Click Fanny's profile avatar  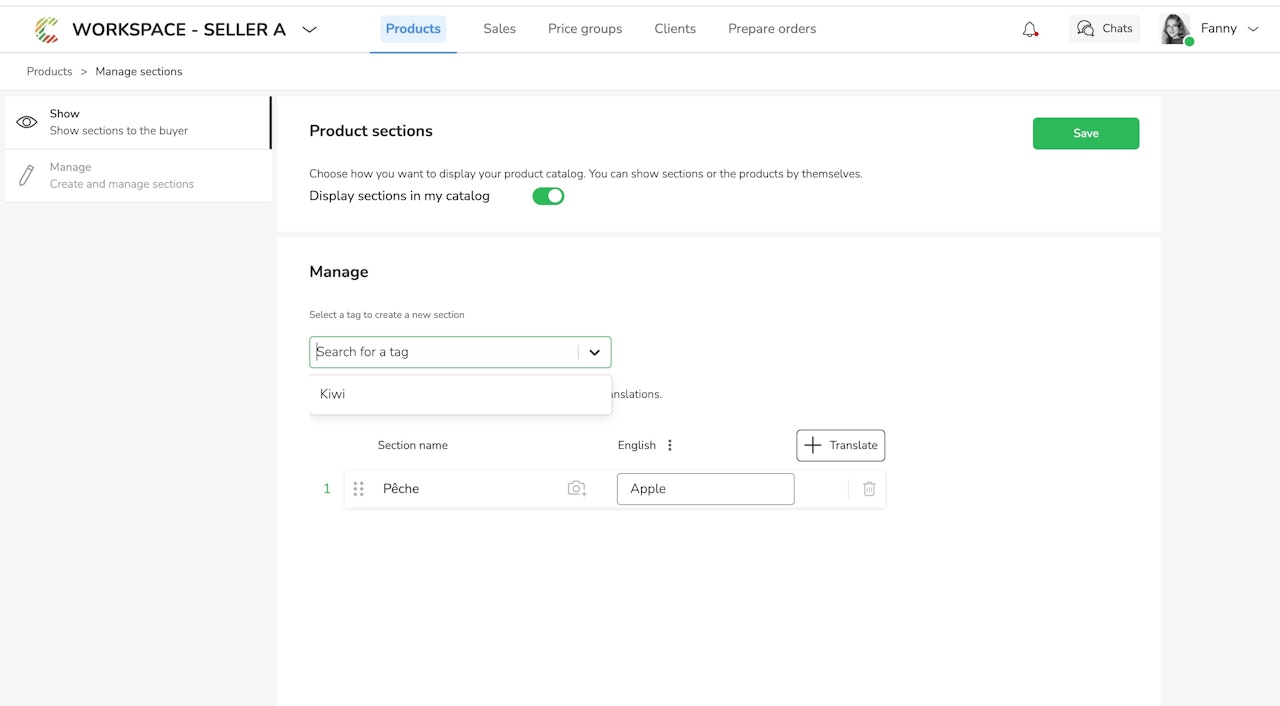tap(1175, 29)
